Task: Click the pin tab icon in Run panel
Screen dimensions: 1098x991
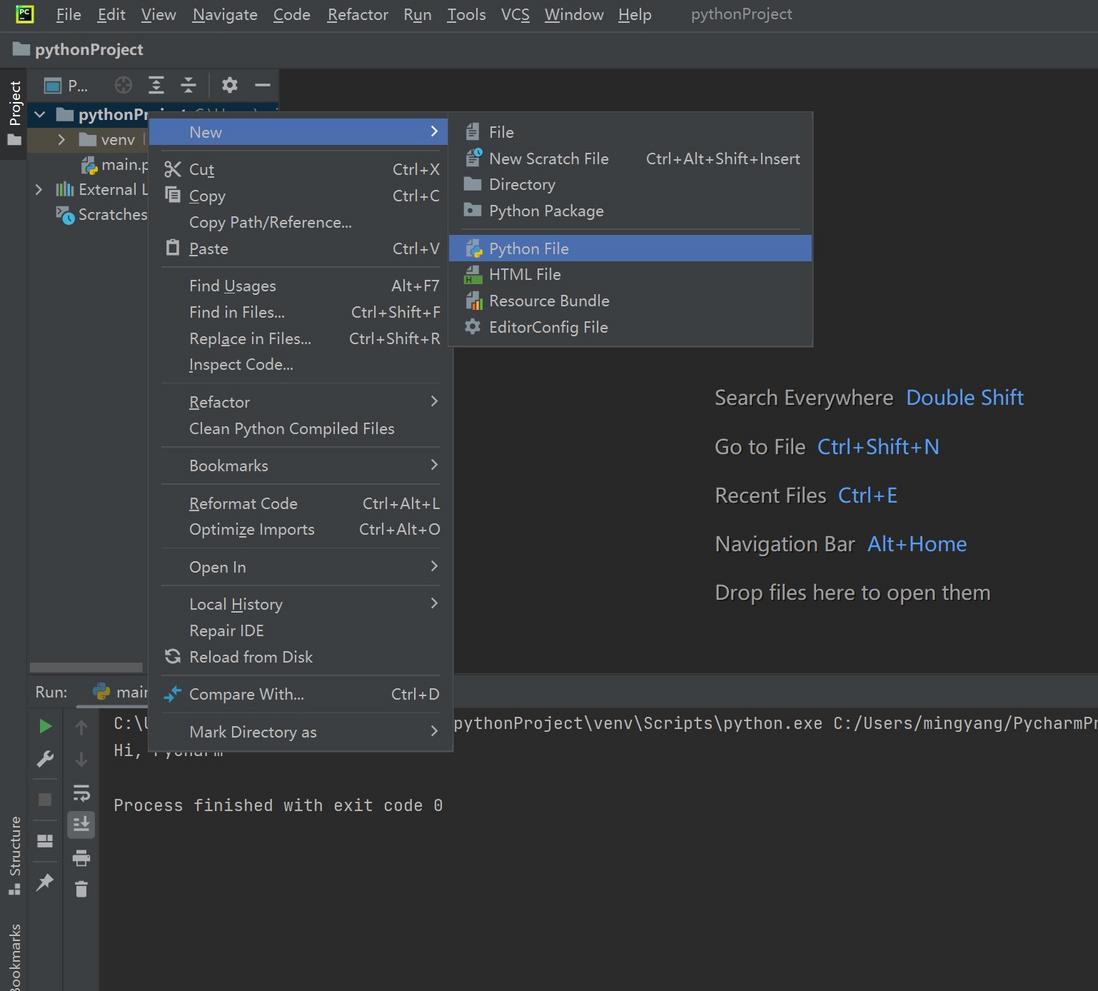Action: [x=45, y=882]
